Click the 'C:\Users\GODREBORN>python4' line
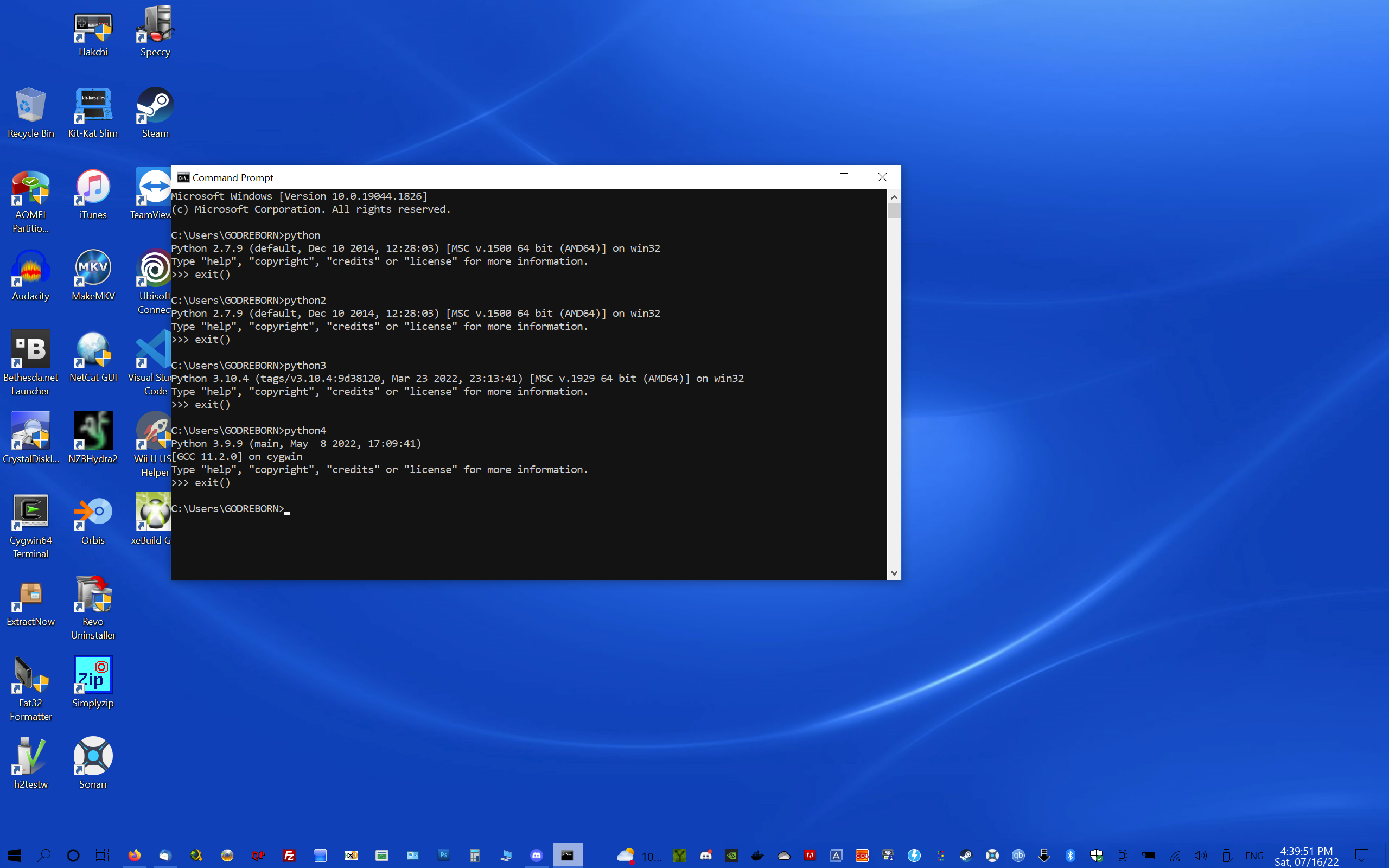 (249, 431)
